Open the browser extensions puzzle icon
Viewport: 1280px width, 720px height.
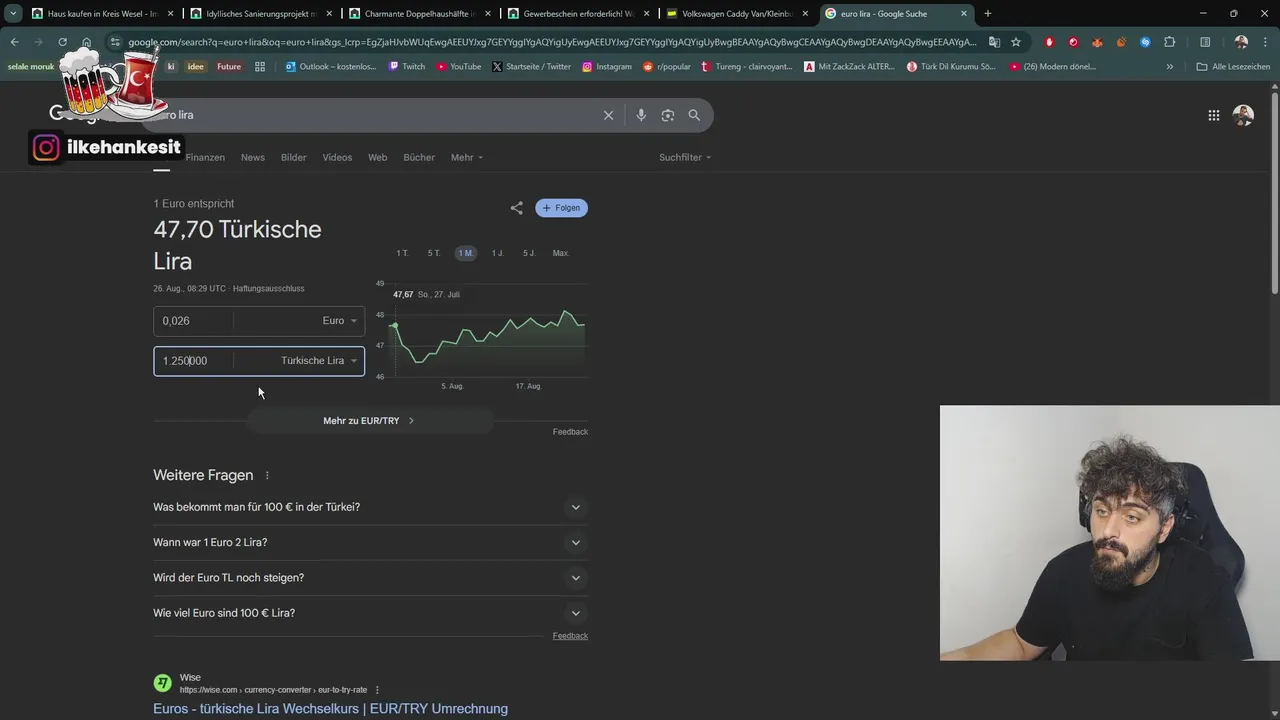(x=1170, y=42)
